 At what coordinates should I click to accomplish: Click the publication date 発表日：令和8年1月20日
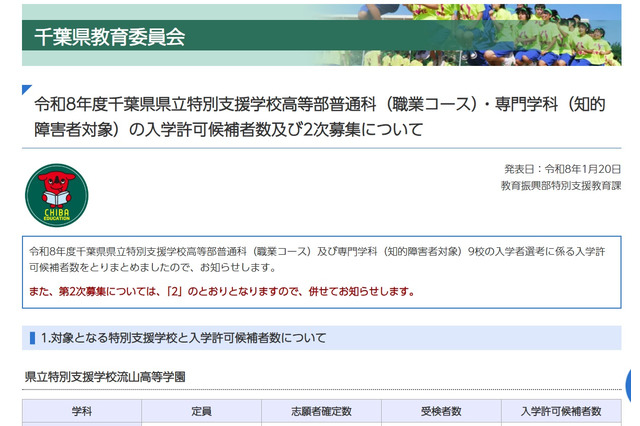[562, 169]
